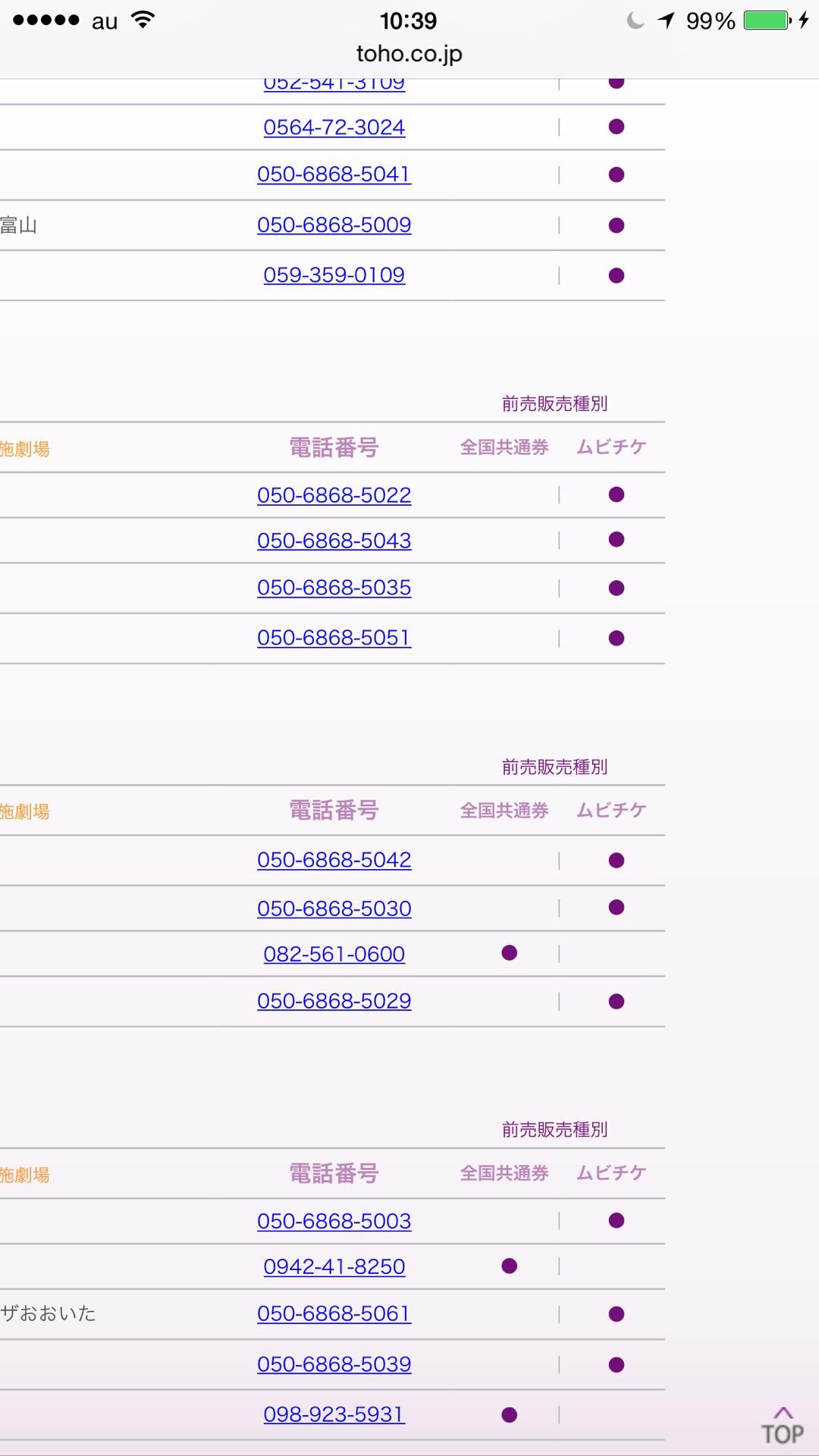This screenshot has width=819, height=1456.
Task: Tap the clock time in status bar
Action: coord(408,20)
